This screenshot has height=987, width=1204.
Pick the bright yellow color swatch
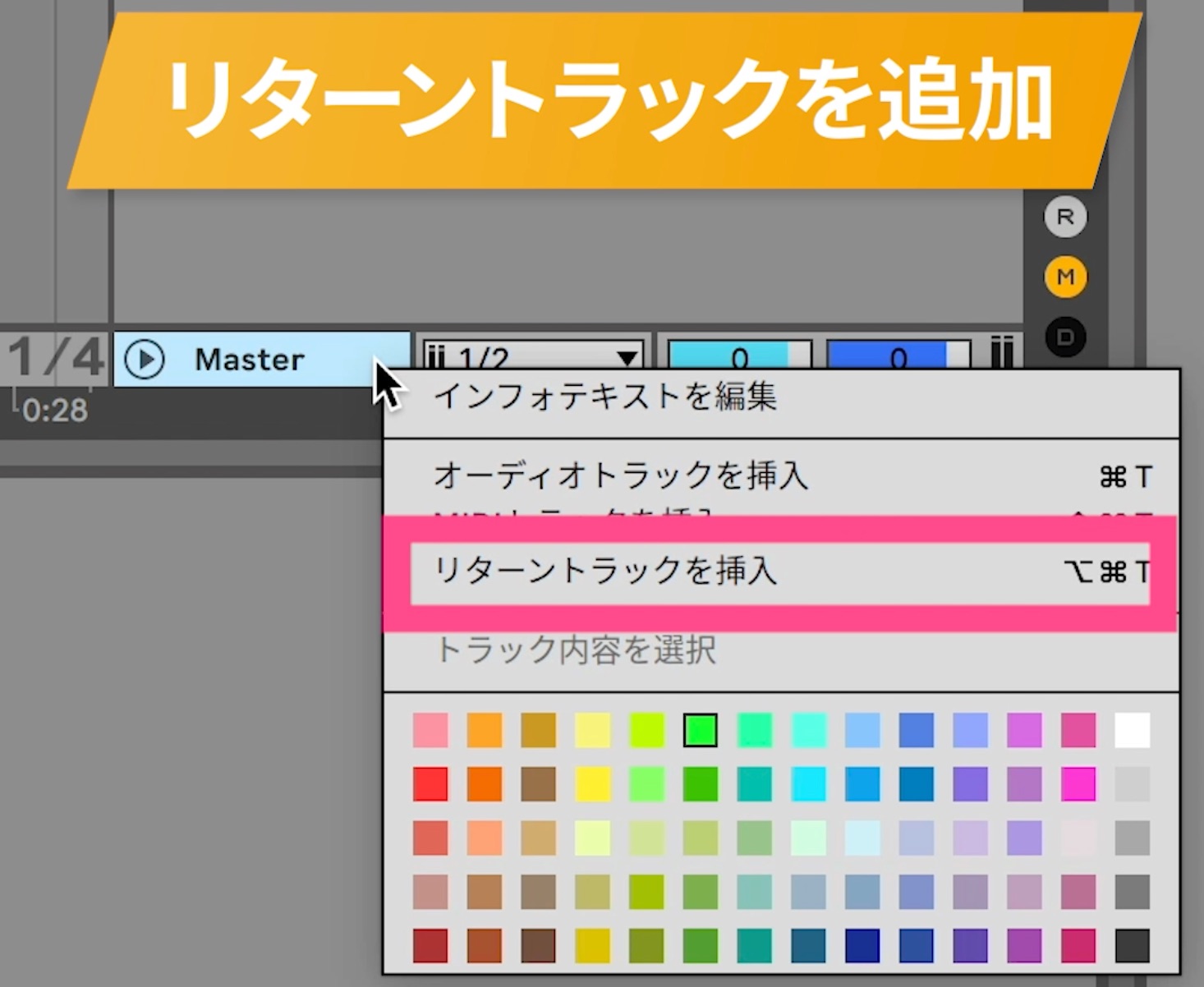(x=592, y=784)
